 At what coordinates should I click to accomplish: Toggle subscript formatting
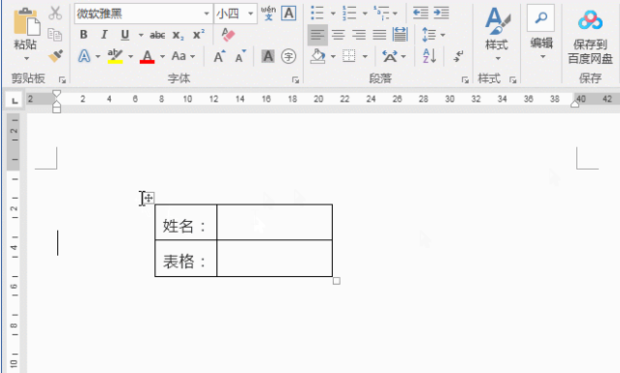tap(178, 35)
